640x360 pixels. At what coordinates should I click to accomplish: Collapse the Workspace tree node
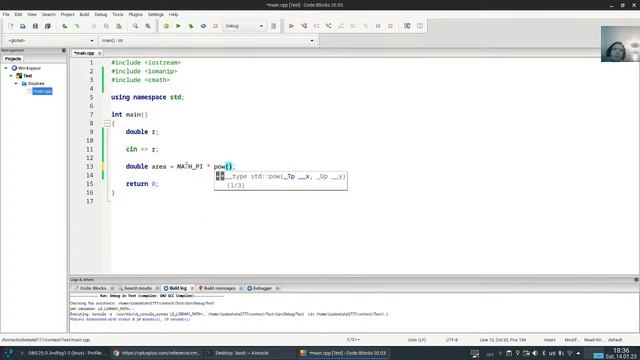point(6,68)
